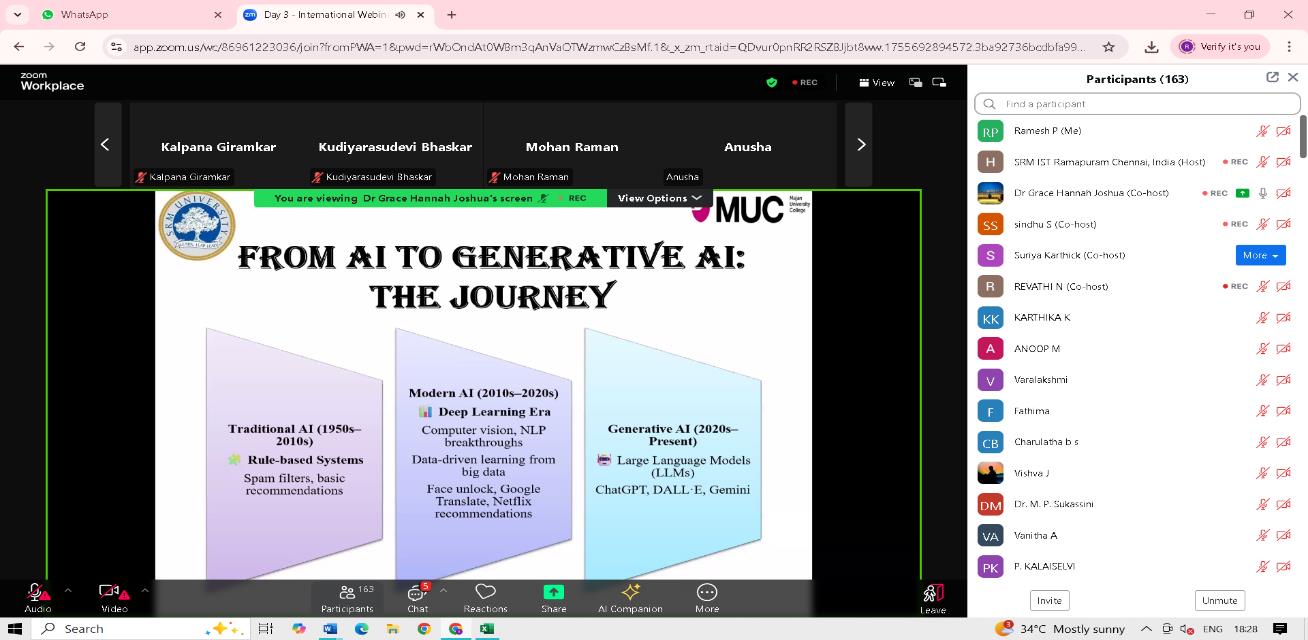Toggle the Participants panel in Zoom toolbar
This screenshot has height=640, width=1308.
coord(347,598)
